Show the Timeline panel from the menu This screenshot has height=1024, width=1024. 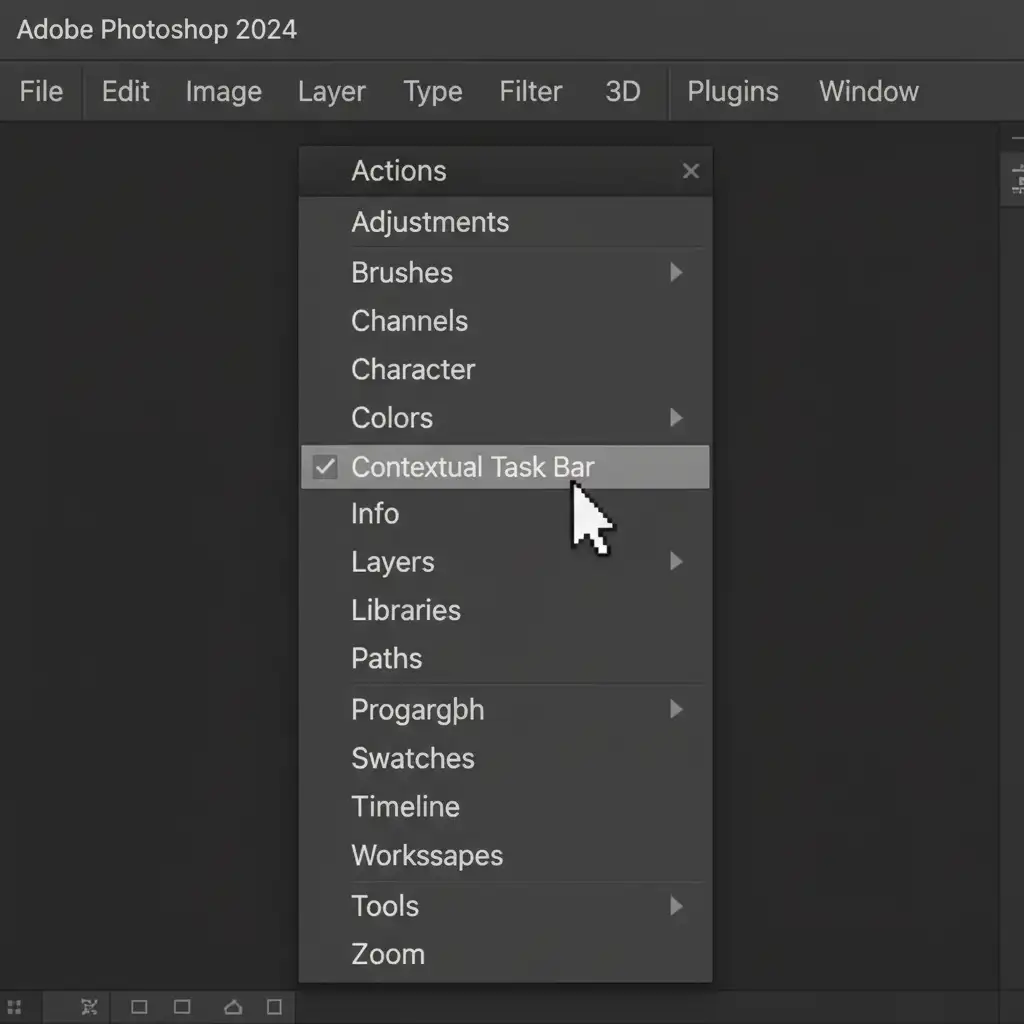tap(405, 806)
